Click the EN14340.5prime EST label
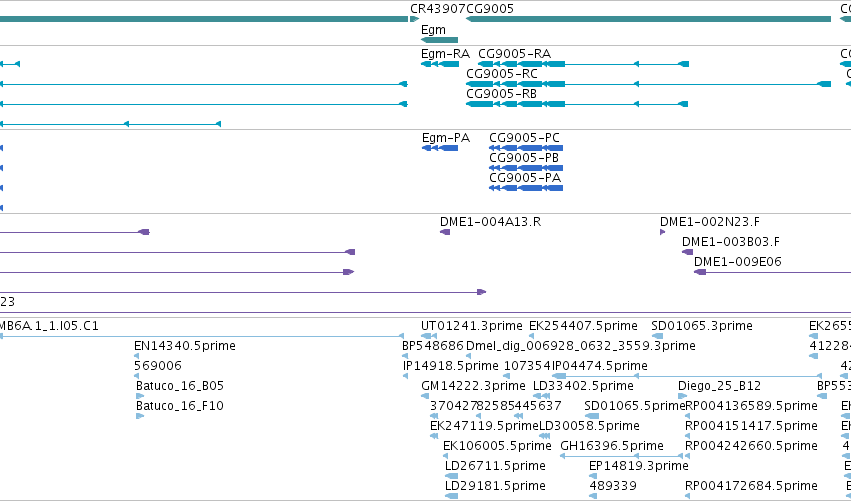851x501 pixels. point(185,346)
